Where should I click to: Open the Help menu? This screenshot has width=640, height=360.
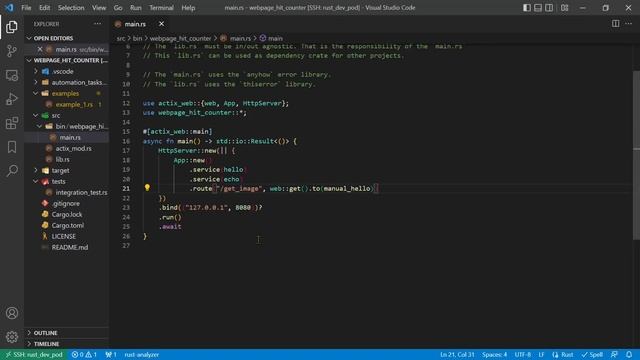tap(188, 8)
